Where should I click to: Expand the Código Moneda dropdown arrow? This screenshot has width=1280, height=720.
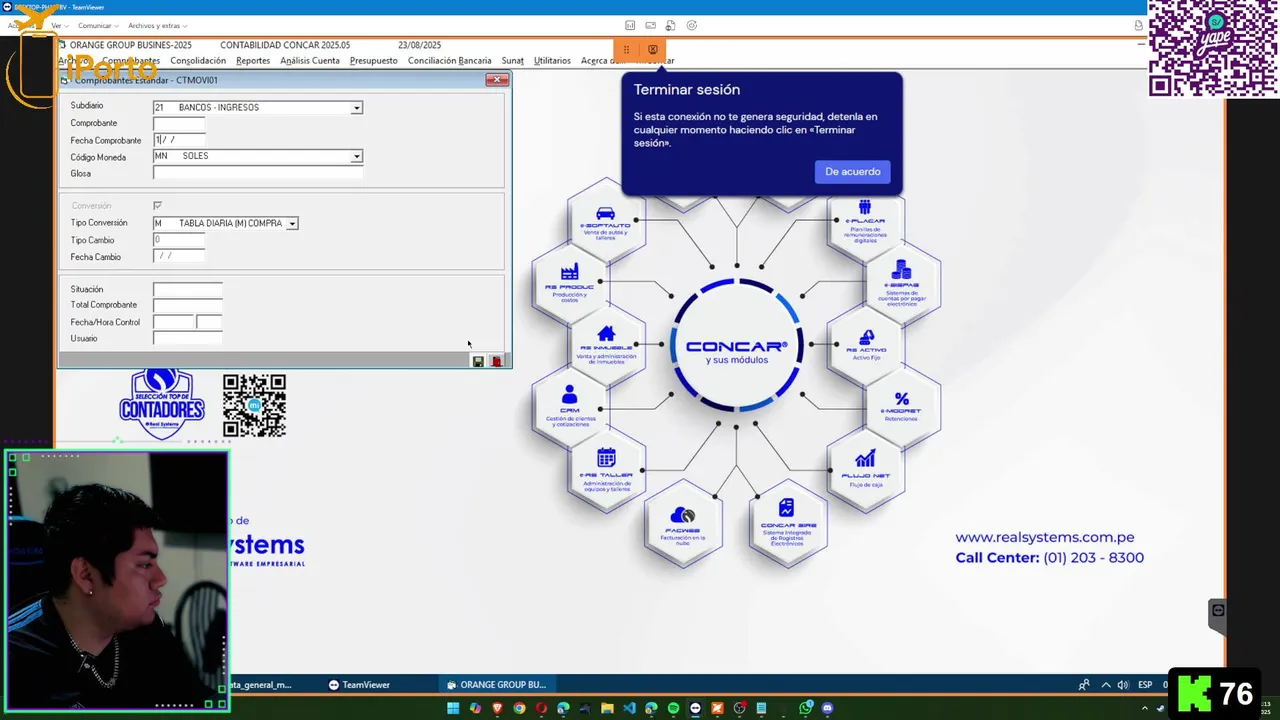pos(356,157)
